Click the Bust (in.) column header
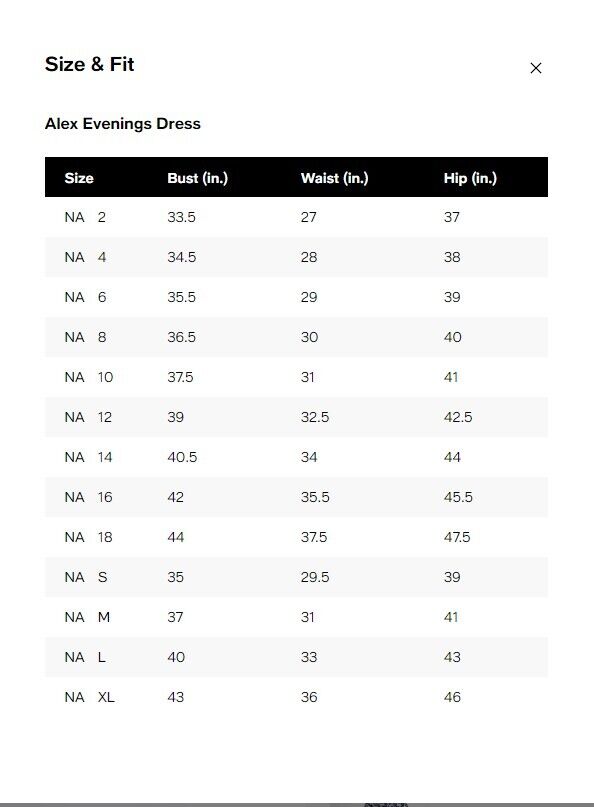 [x=198, y=178]
